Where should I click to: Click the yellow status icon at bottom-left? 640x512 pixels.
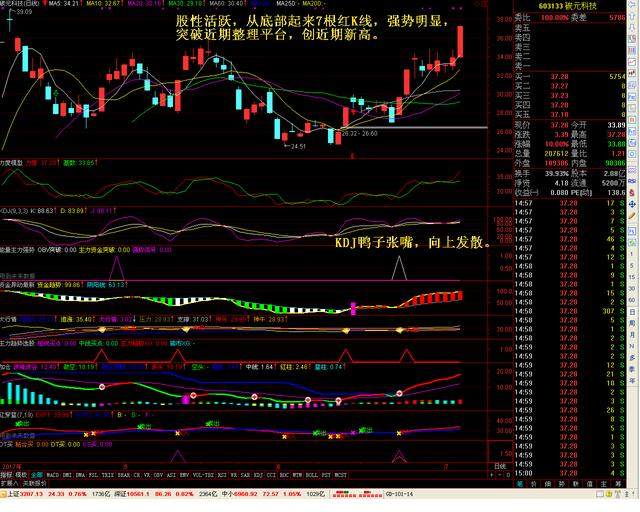pos(3,494)
